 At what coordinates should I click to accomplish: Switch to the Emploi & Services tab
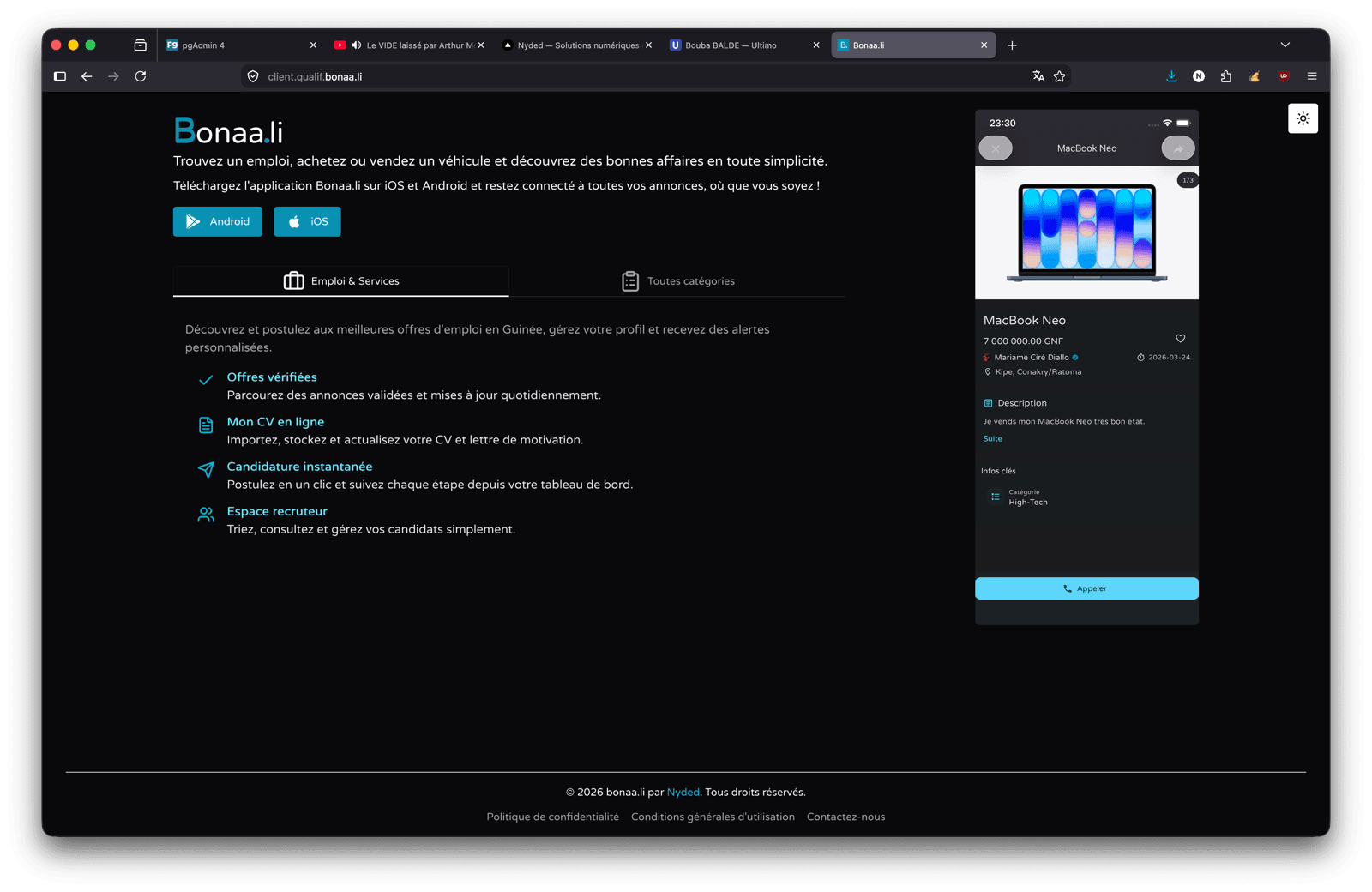(341, 281)
